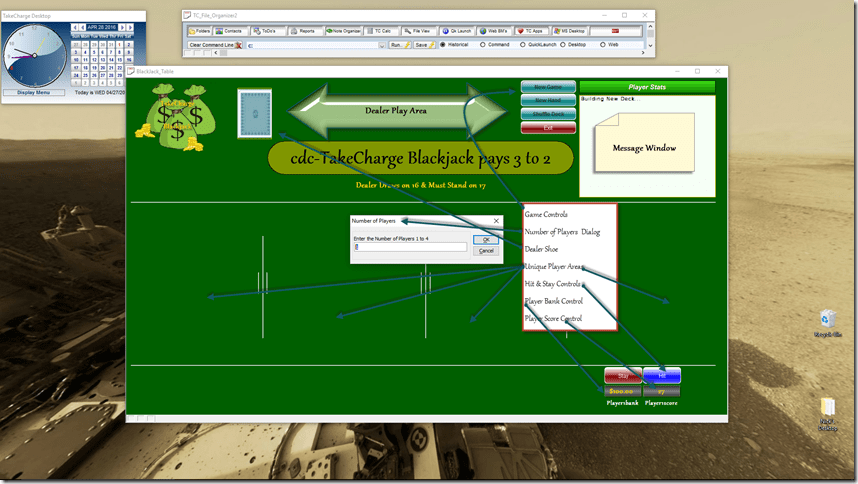Click the red icon toolbar button
The image size is (858, 484).
pos(615,31)
